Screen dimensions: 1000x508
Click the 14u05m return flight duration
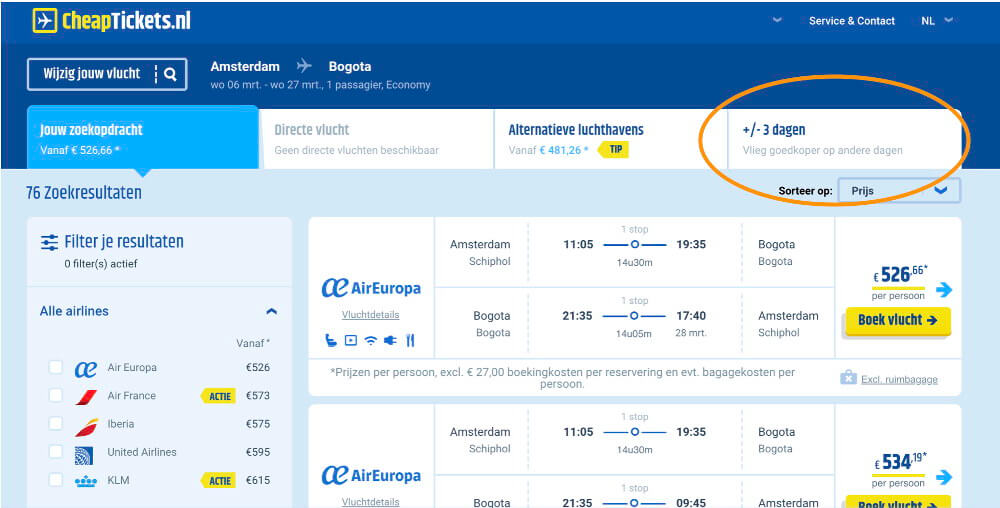click(x=634, y=333)
